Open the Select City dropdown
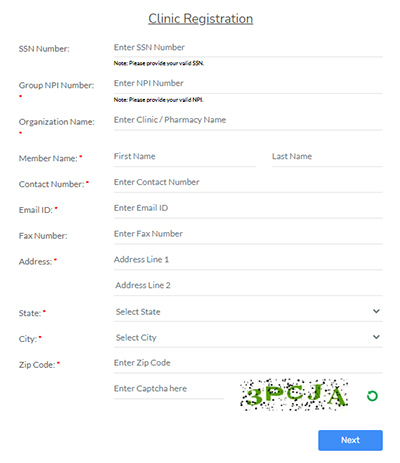This screenshot has width=400, height=463. click(248, 338)
